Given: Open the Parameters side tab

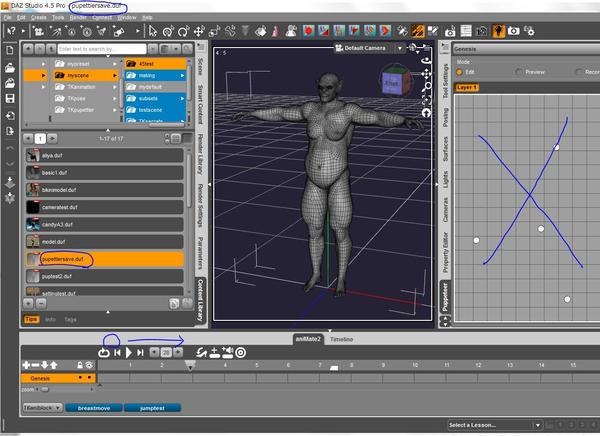Looking at the screenshot, I should pyautogui.click(x=200, y=253).
